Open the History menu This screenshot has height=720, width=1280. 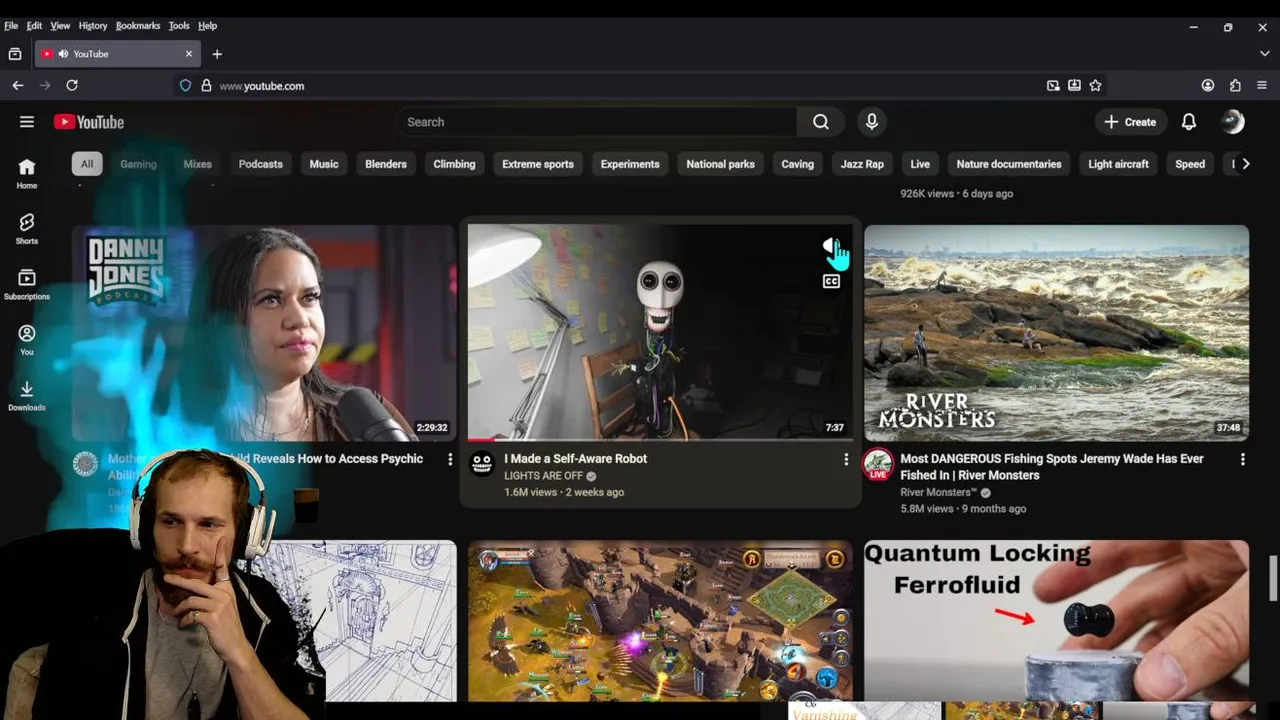[93, 26]
